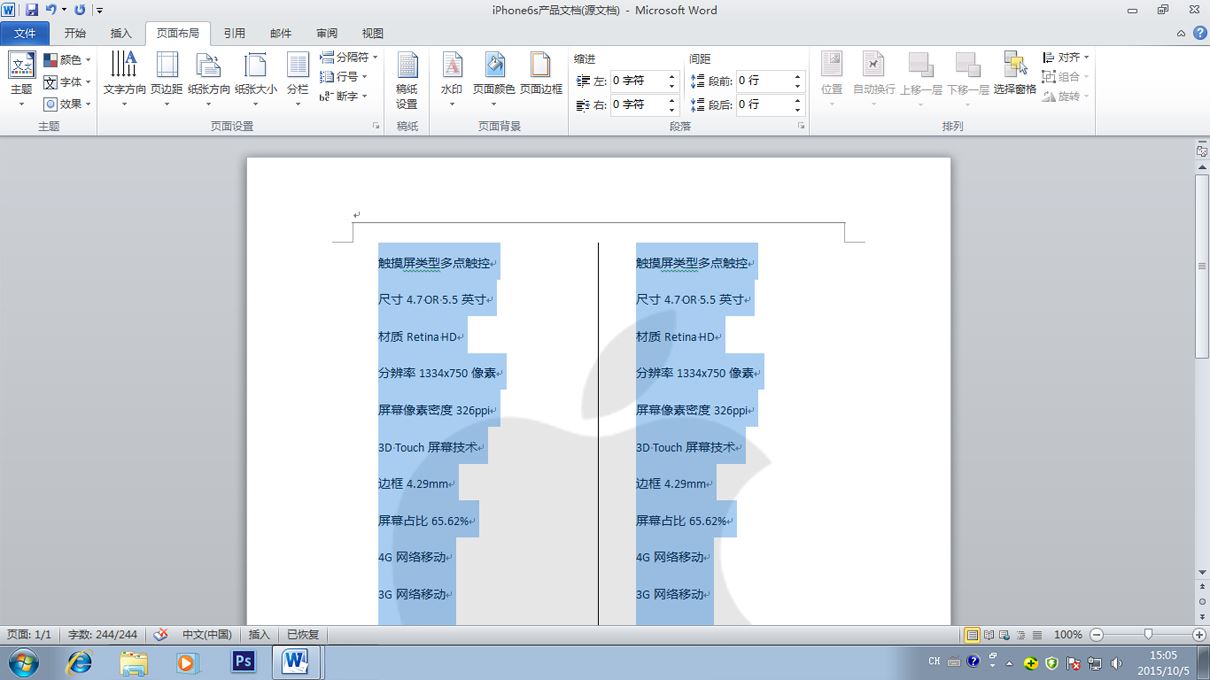Switch to Outline view

1020,635
